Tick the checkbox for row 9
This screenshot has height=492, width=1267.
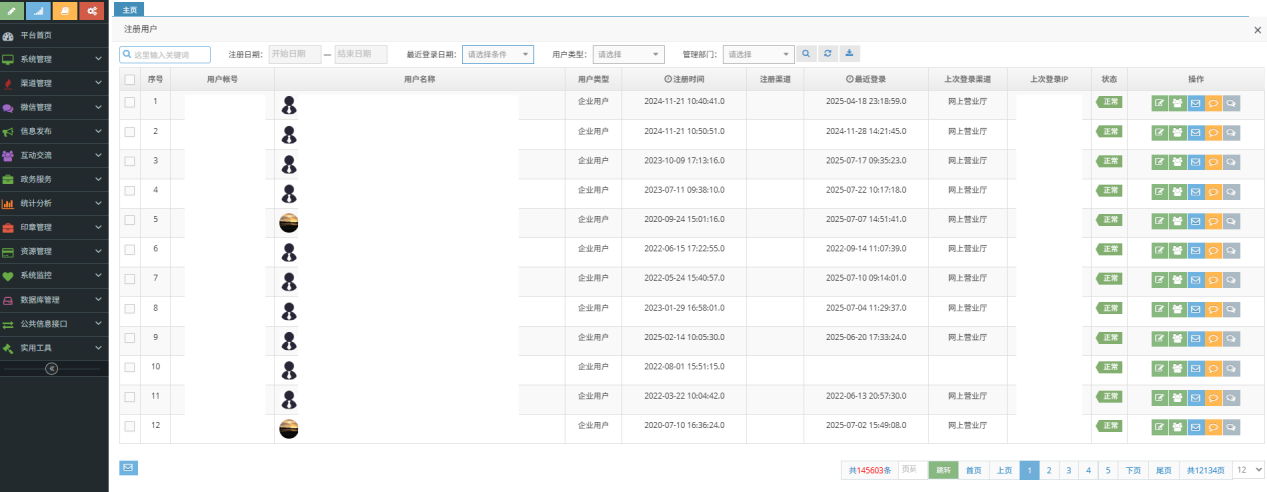click(129, 338)
